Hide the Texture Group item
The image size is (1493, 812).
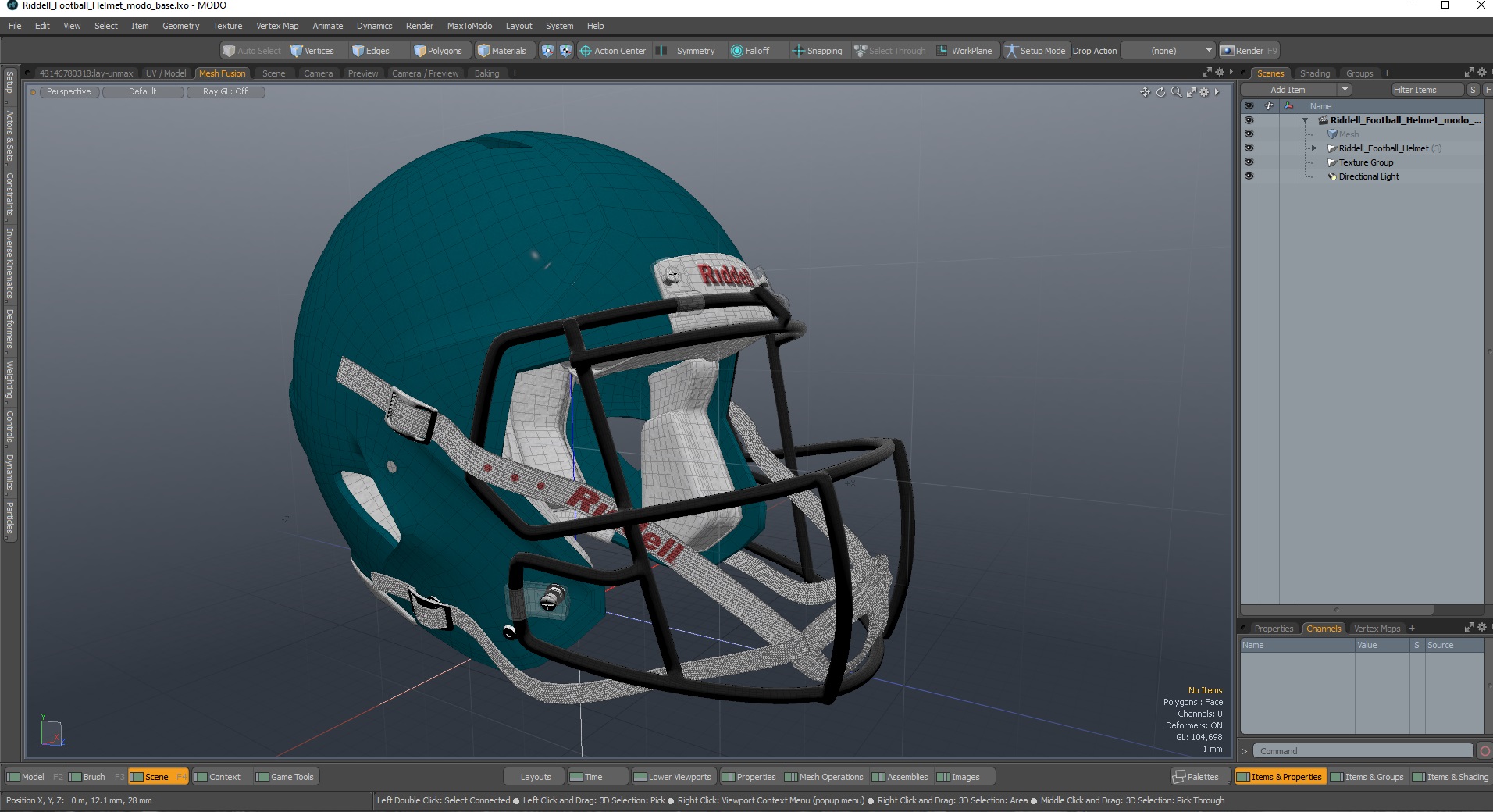click(x=1249, y=162)
